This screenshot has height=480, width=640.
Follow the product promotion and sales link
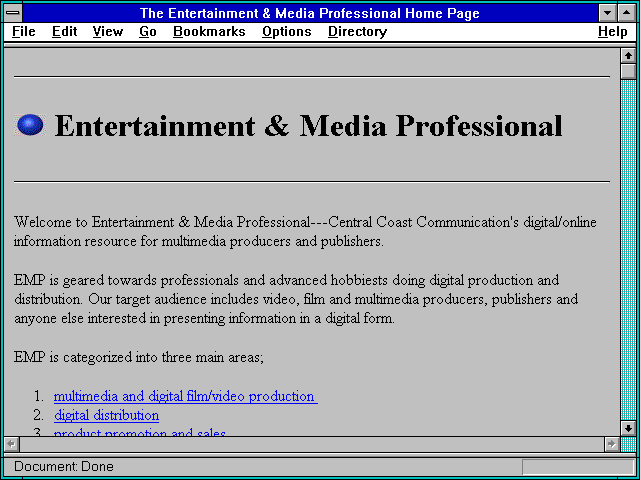140,432
